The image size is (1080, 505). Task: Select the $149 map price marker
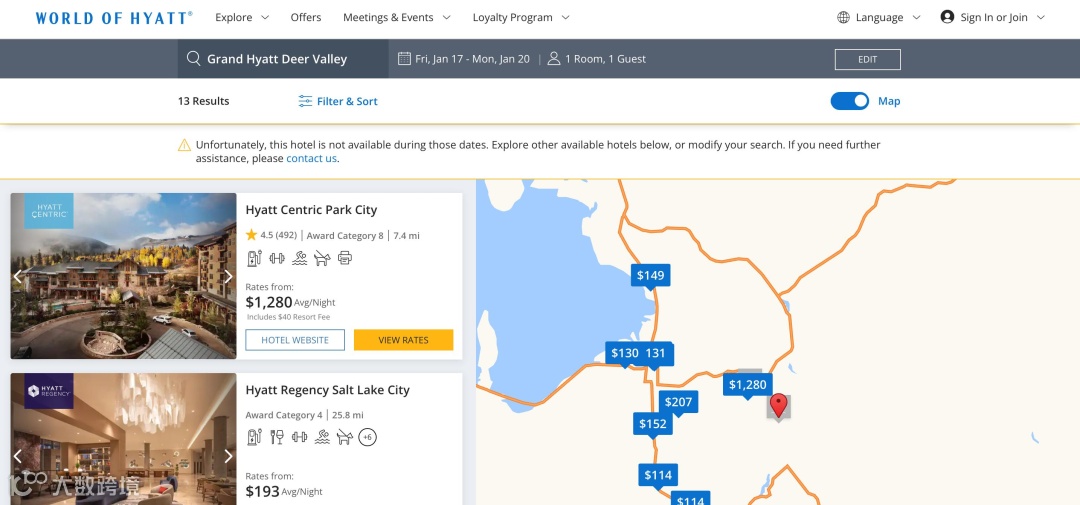[650, 276]
